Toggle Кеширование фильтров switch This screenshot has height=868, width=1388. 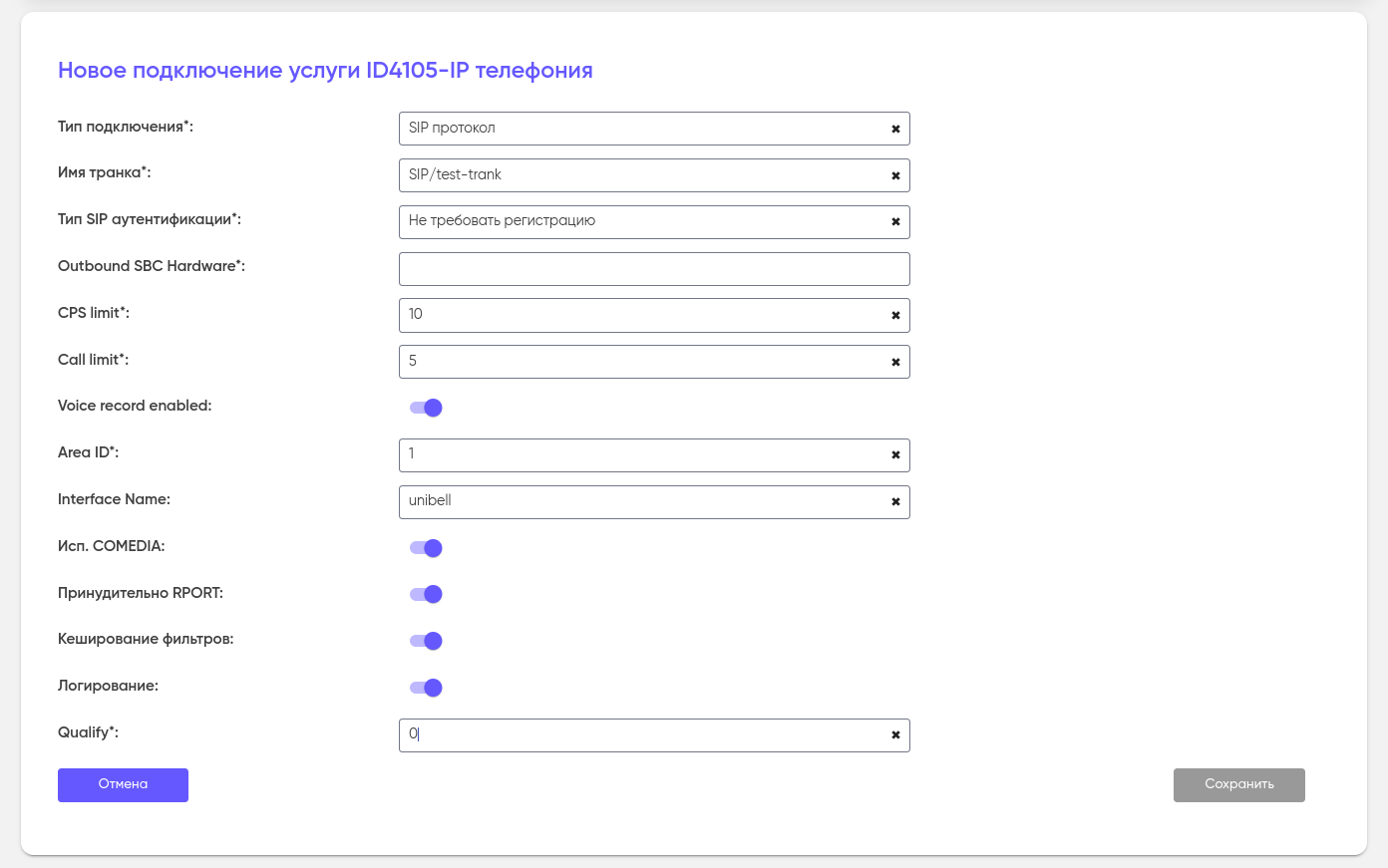coord(426,641)
